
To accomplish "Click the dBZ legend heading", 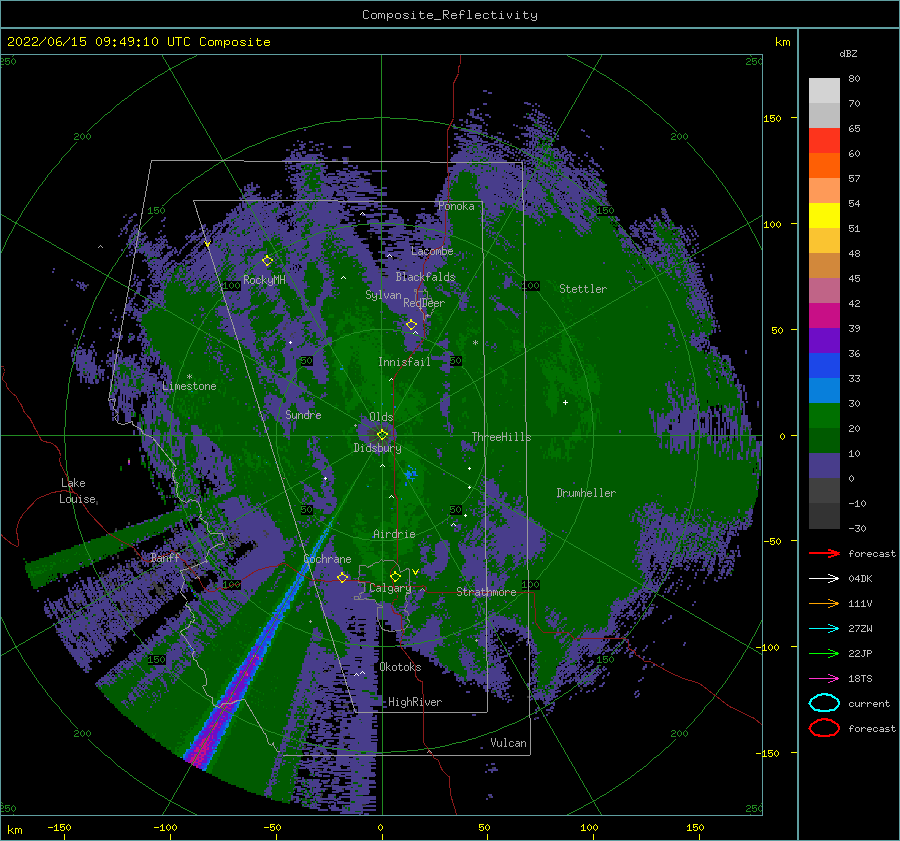I will coord(848,53).
